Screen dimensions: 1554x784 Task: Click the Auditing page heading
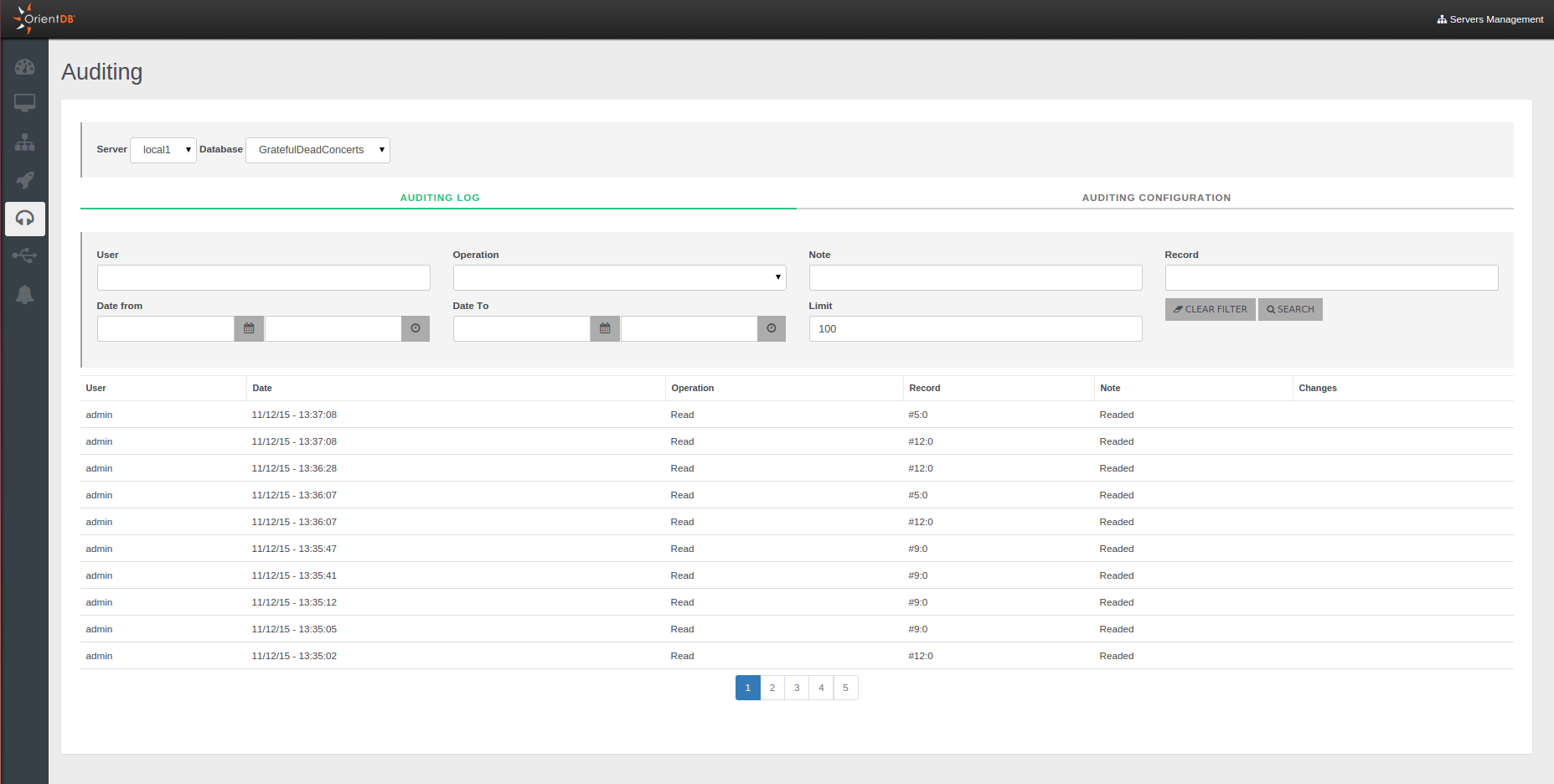102,72
